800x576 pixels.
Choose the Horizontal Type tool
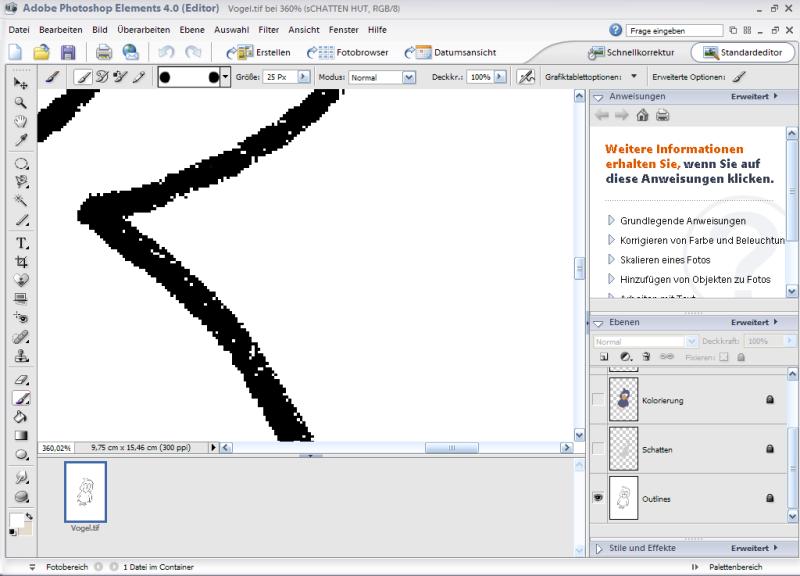click(x=21, y=243)
